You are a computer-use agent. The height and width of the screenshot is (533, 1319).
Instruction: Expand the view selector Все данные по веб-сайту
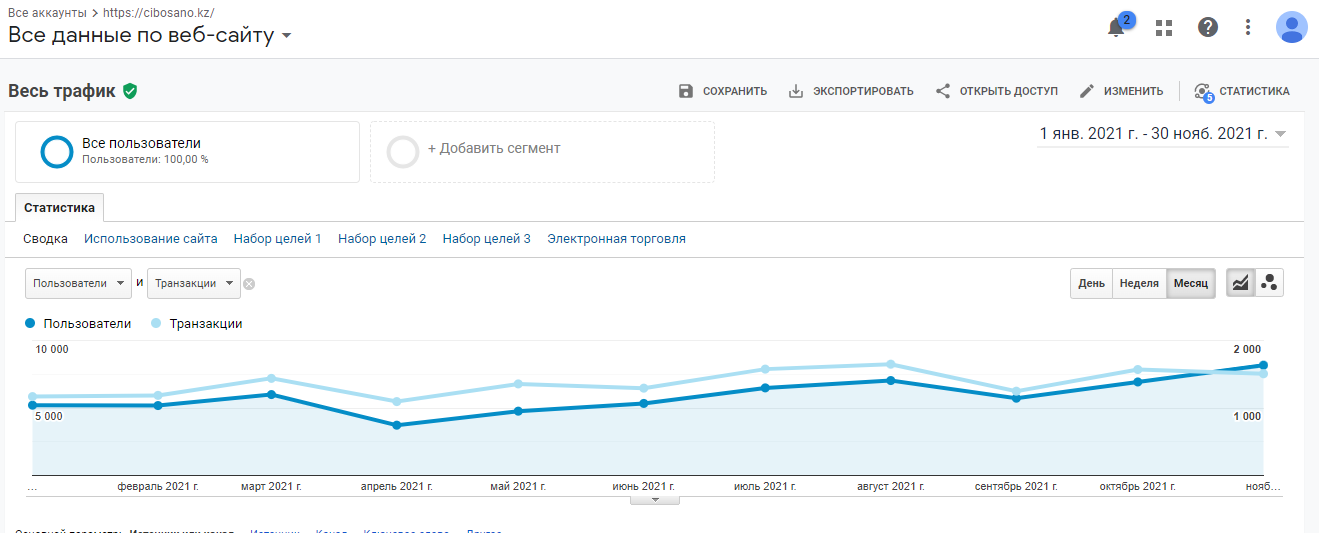click(x=150, y=36)
